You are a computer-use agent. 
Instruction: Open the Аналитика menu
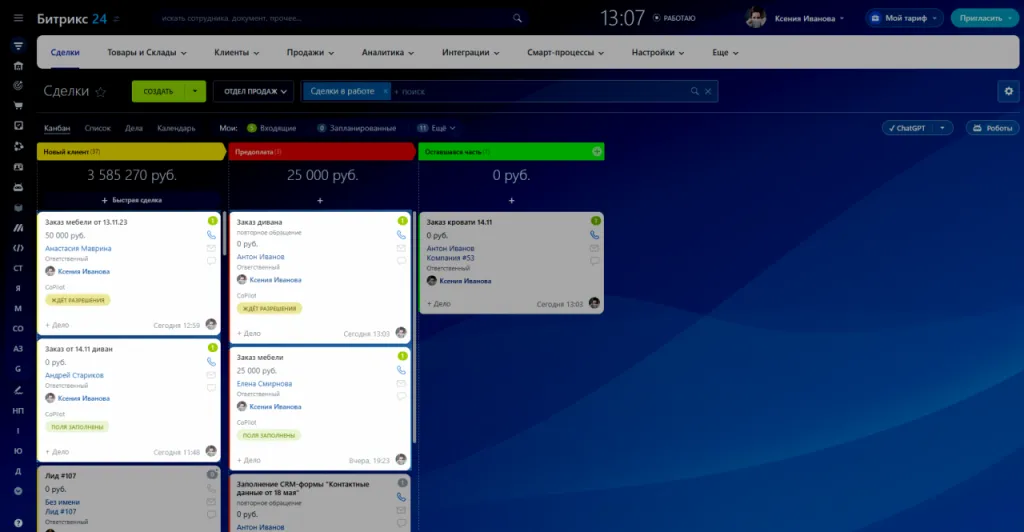tap(388, 52)
